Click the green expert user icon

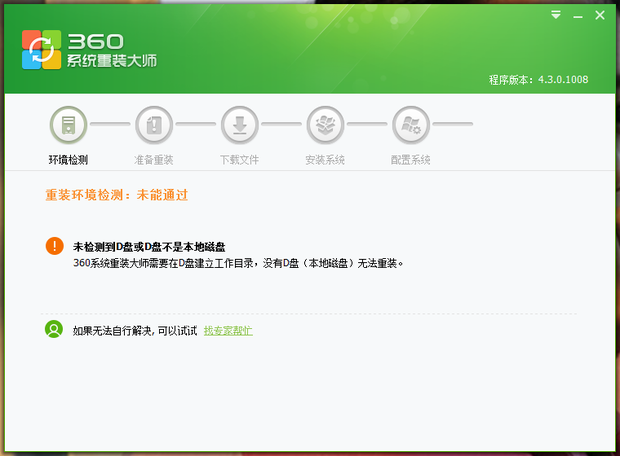54,329
